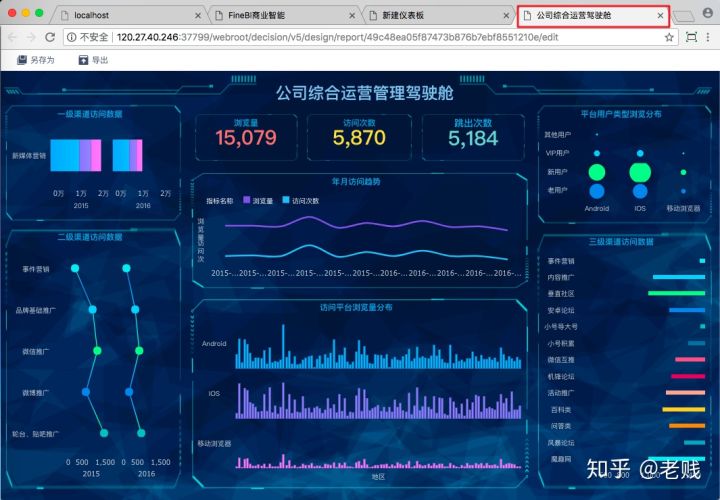Click the blue 访问次数 trend line
Screen dimensions: 720x500
coord(366,253)
